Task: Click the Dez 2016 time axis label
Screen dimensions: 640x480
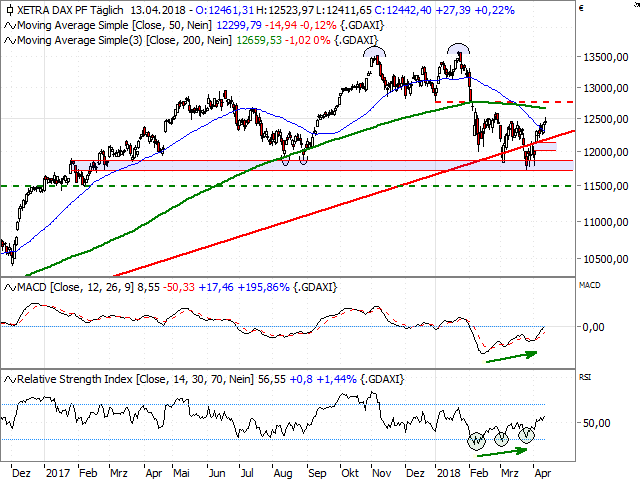Action: [x=21, y=473]
